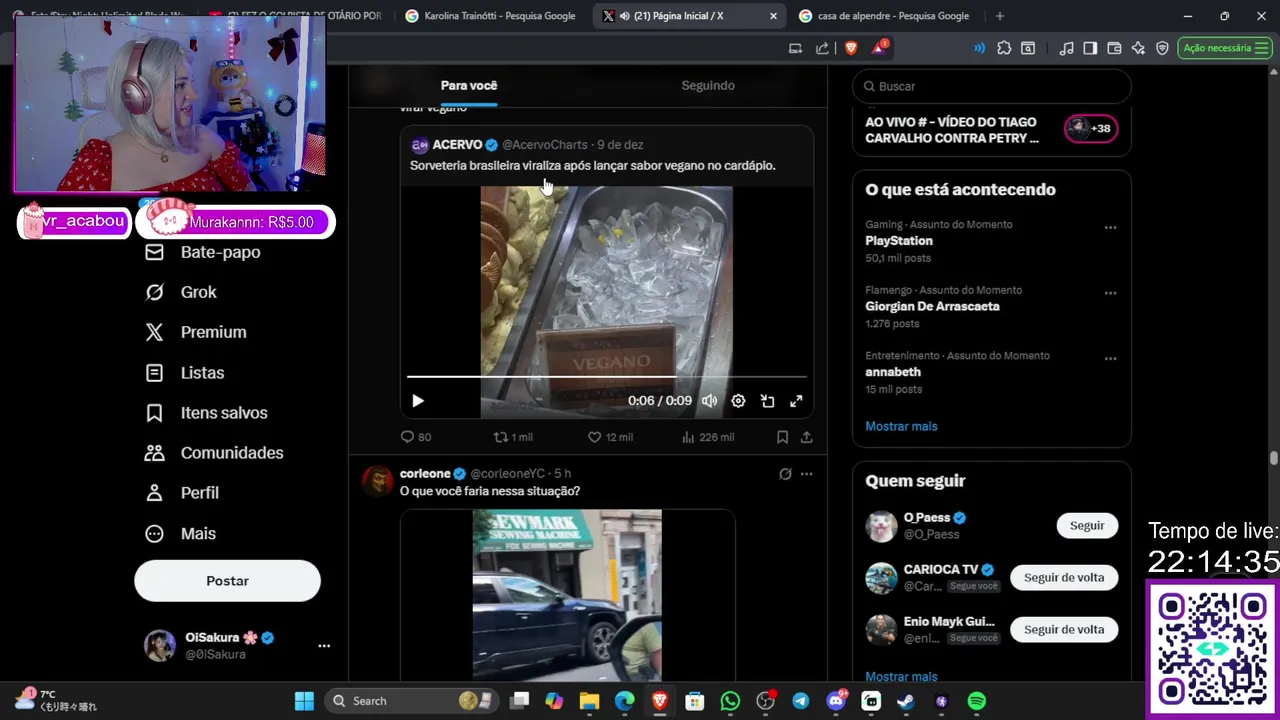Seek on the video progress bar
Image resolution: width=1280 pixels, height=720 pixels.
[606, 377]
